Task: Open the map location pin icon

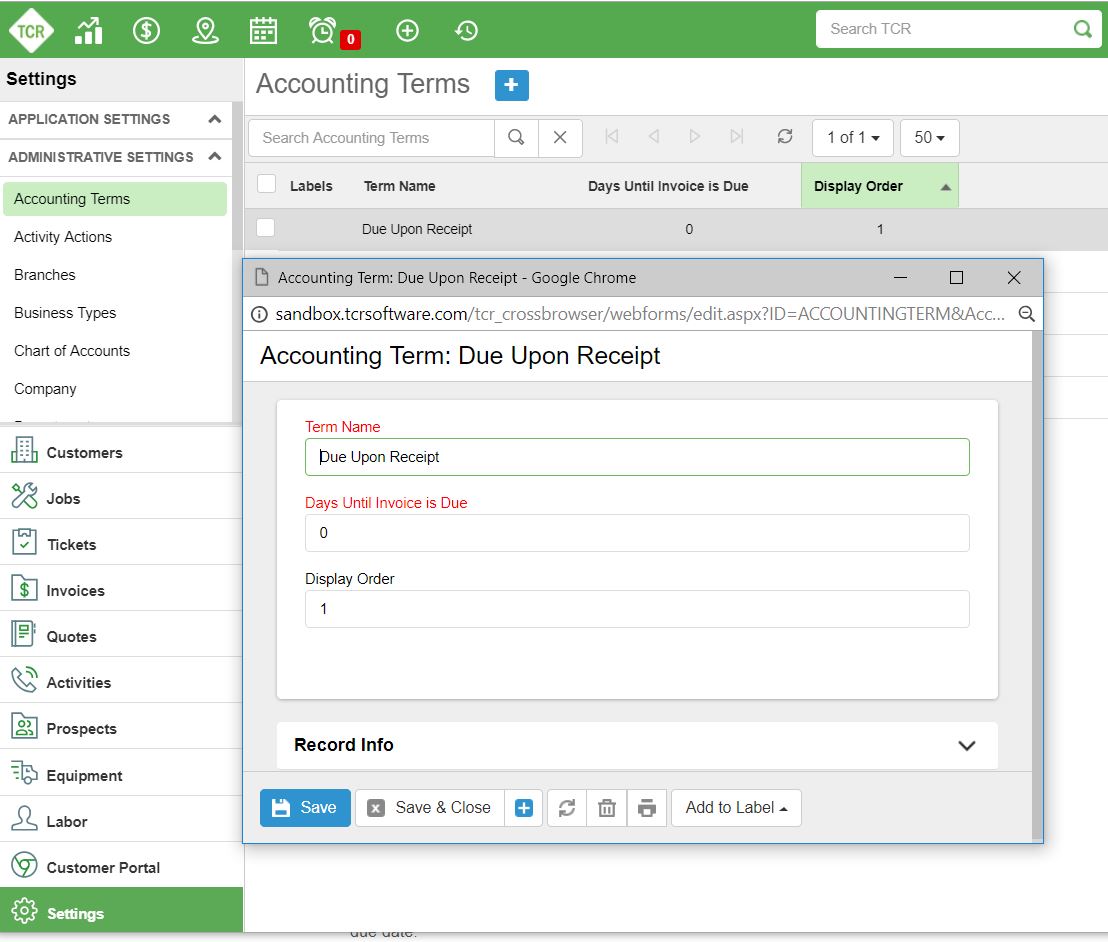Action: click(x=205, y=31)
